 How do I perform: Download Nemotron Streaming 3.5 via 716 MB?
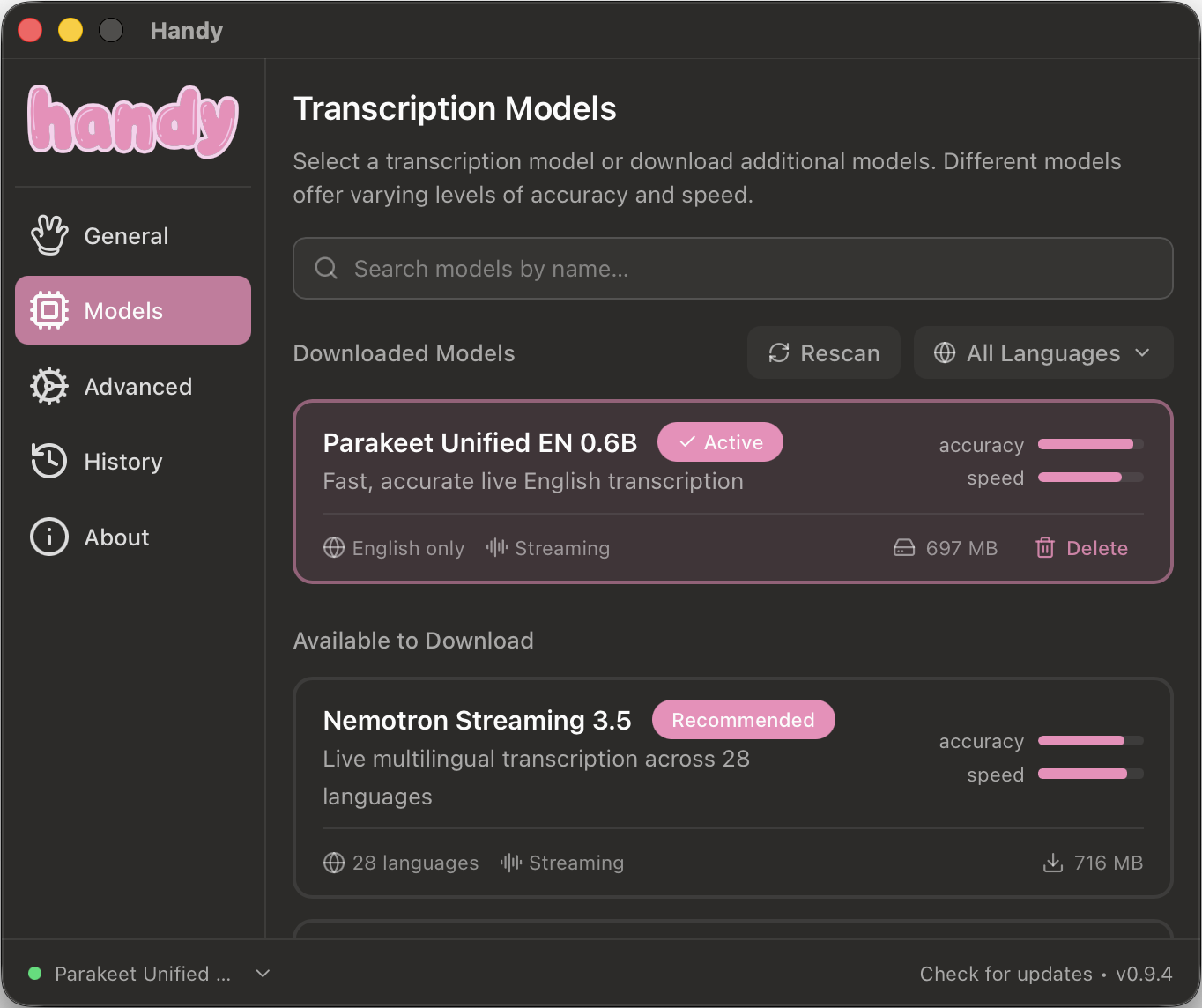tap(1093, 862)
